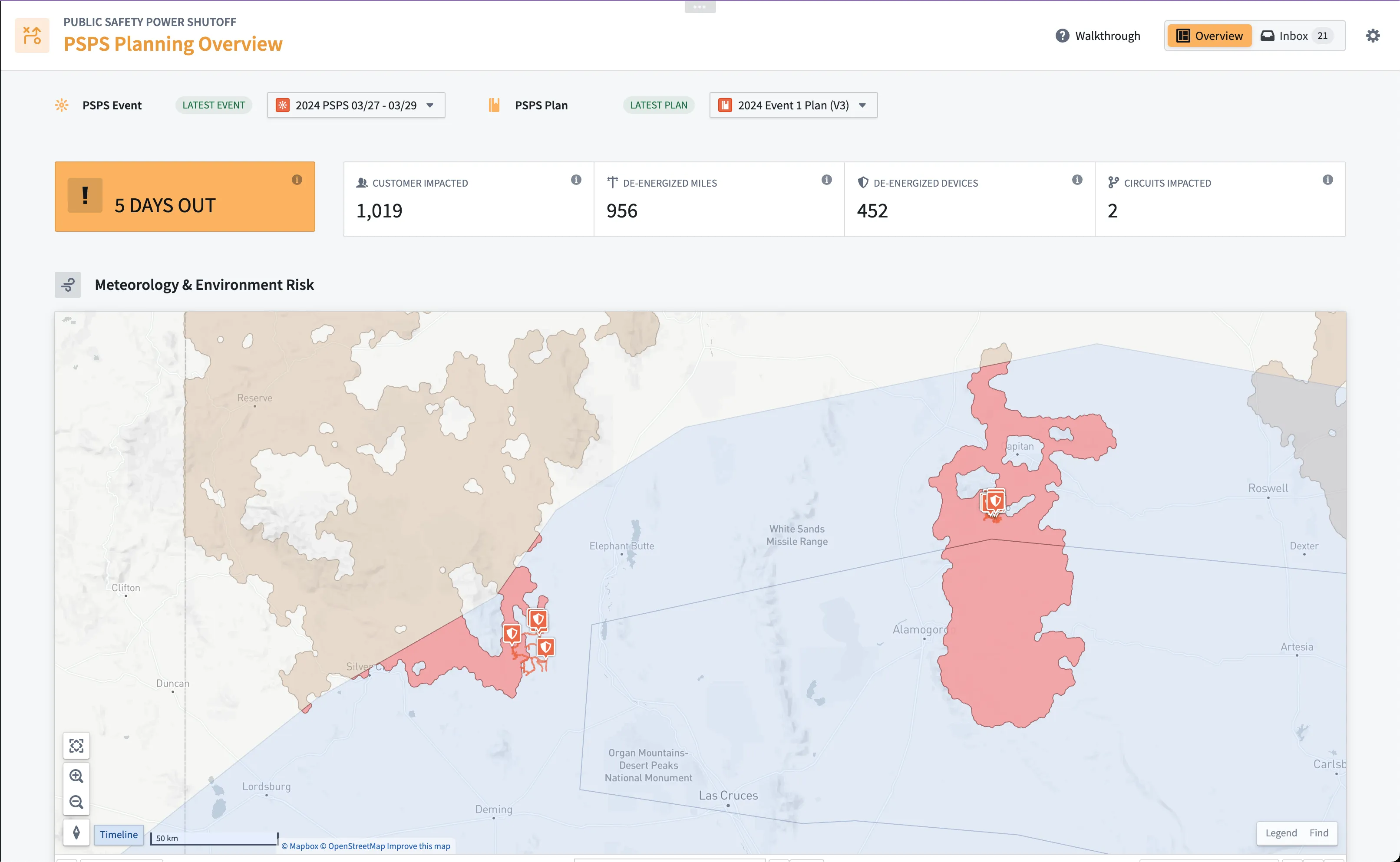This screenshot has width=1400, height=862.
Task: Click info icon on 5 Days Out banner
Action: point(297,180)
